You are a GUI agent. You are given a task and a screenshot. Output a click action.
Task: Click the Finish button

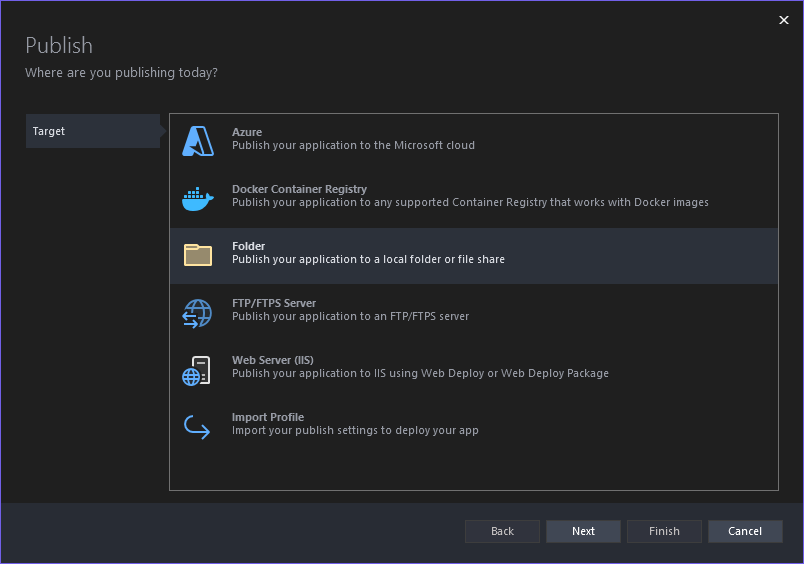pos(665,531)
